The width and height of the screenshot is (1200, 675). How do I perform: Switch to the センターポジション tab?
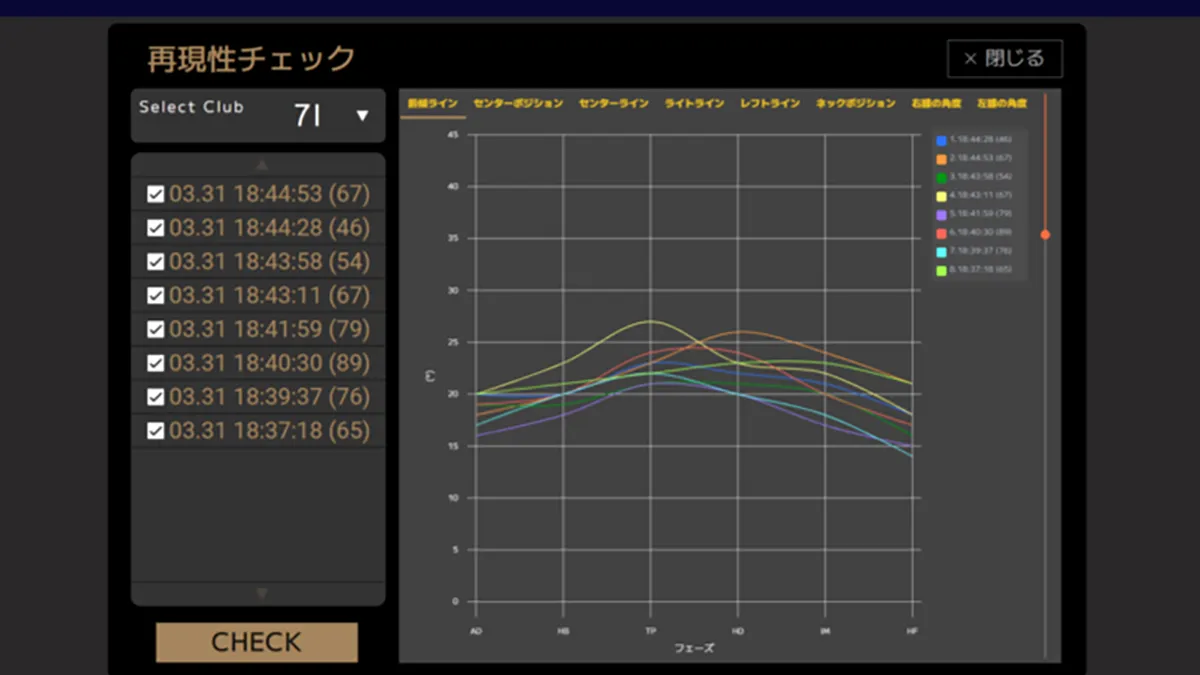pos(518,104)
